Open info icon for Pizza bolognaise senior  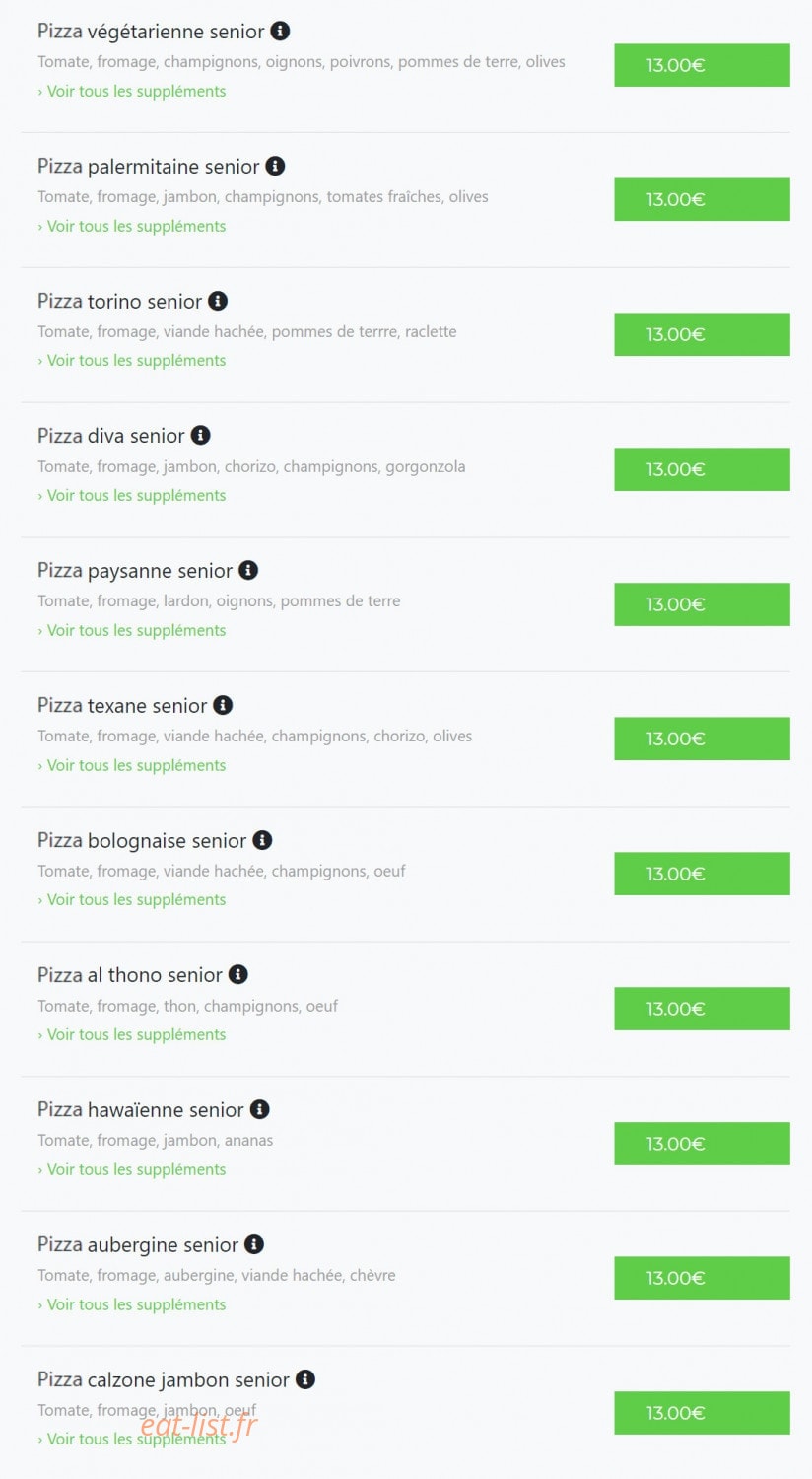[262, 840]
